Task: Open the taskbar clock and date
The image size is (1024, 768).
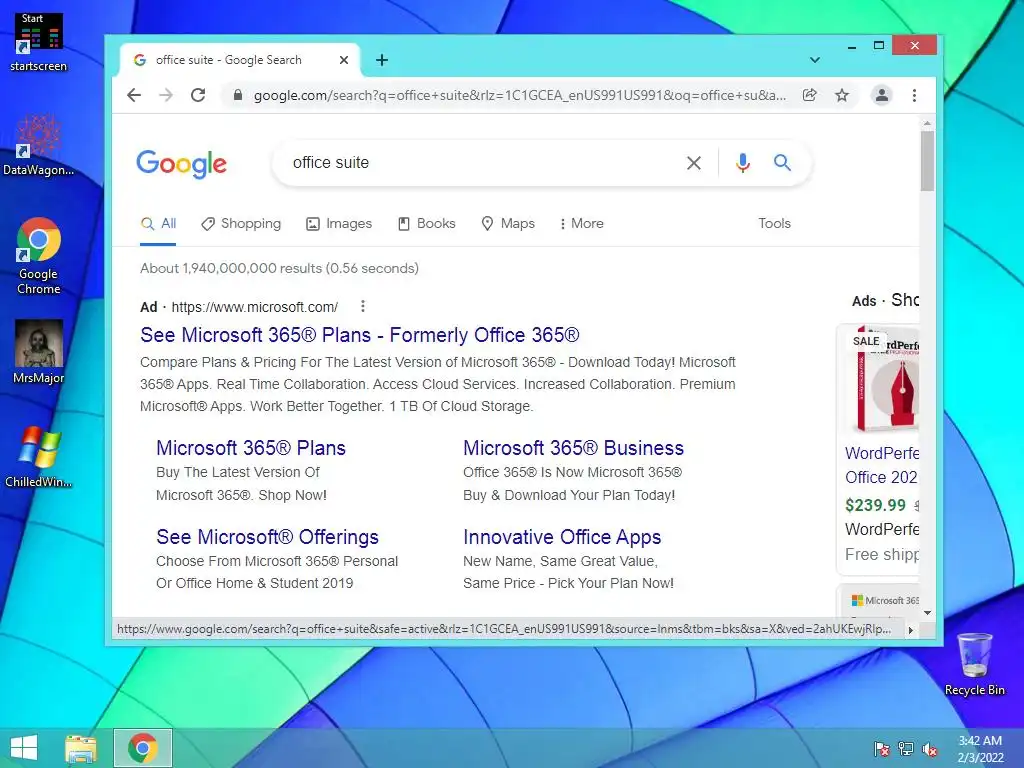Action: click(x=980, y=749)
